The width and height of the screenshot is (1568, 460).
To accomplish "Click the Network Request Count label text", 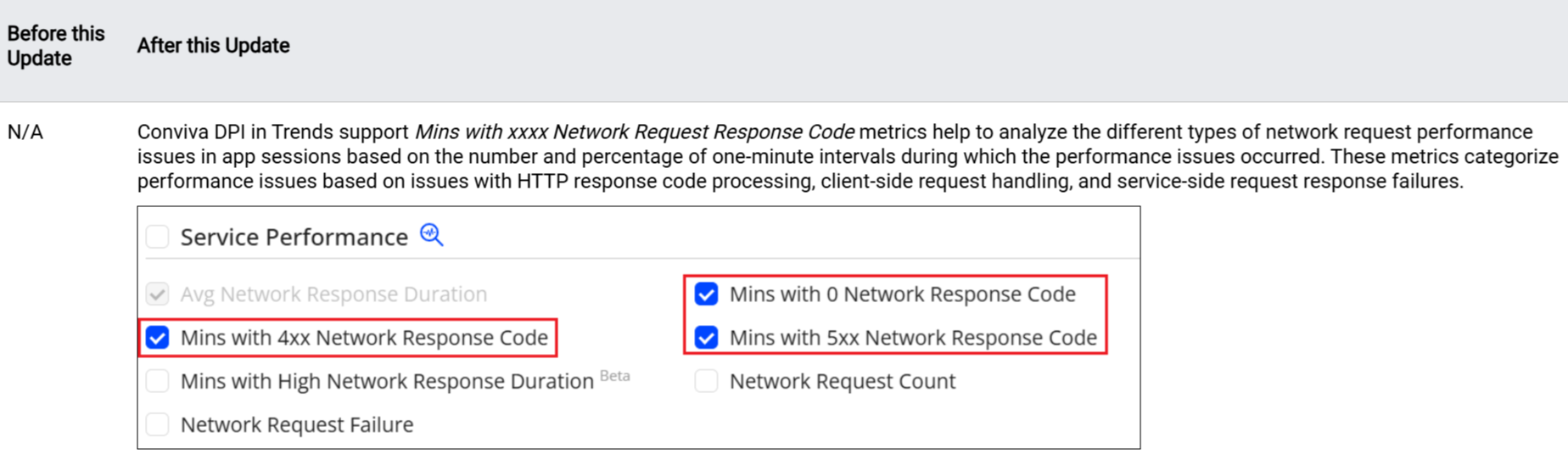I will pyautogui.click(x=842, y=381).
